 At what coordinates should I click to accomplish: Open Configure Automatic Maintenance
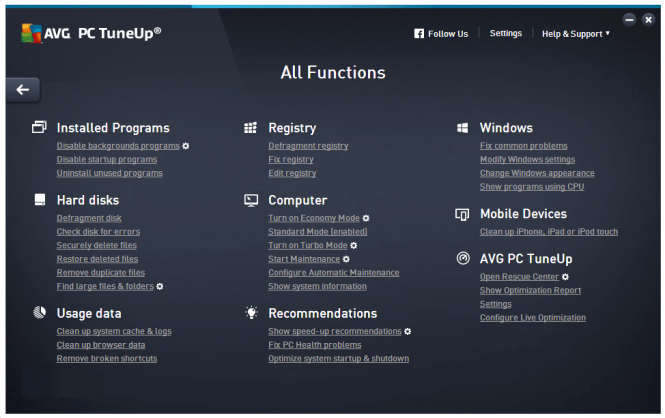coord(334,272)
